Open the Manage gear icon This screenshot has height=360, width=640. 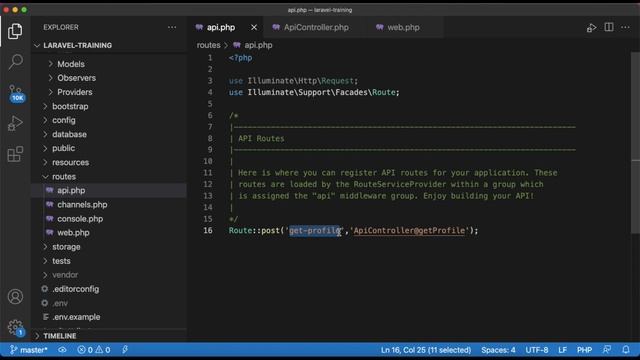(16, 327)
